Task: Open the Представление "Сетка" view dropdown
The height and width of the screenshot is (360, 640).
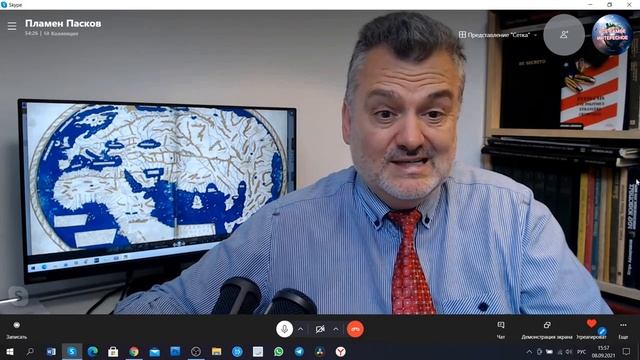Action: coord(498,35)
